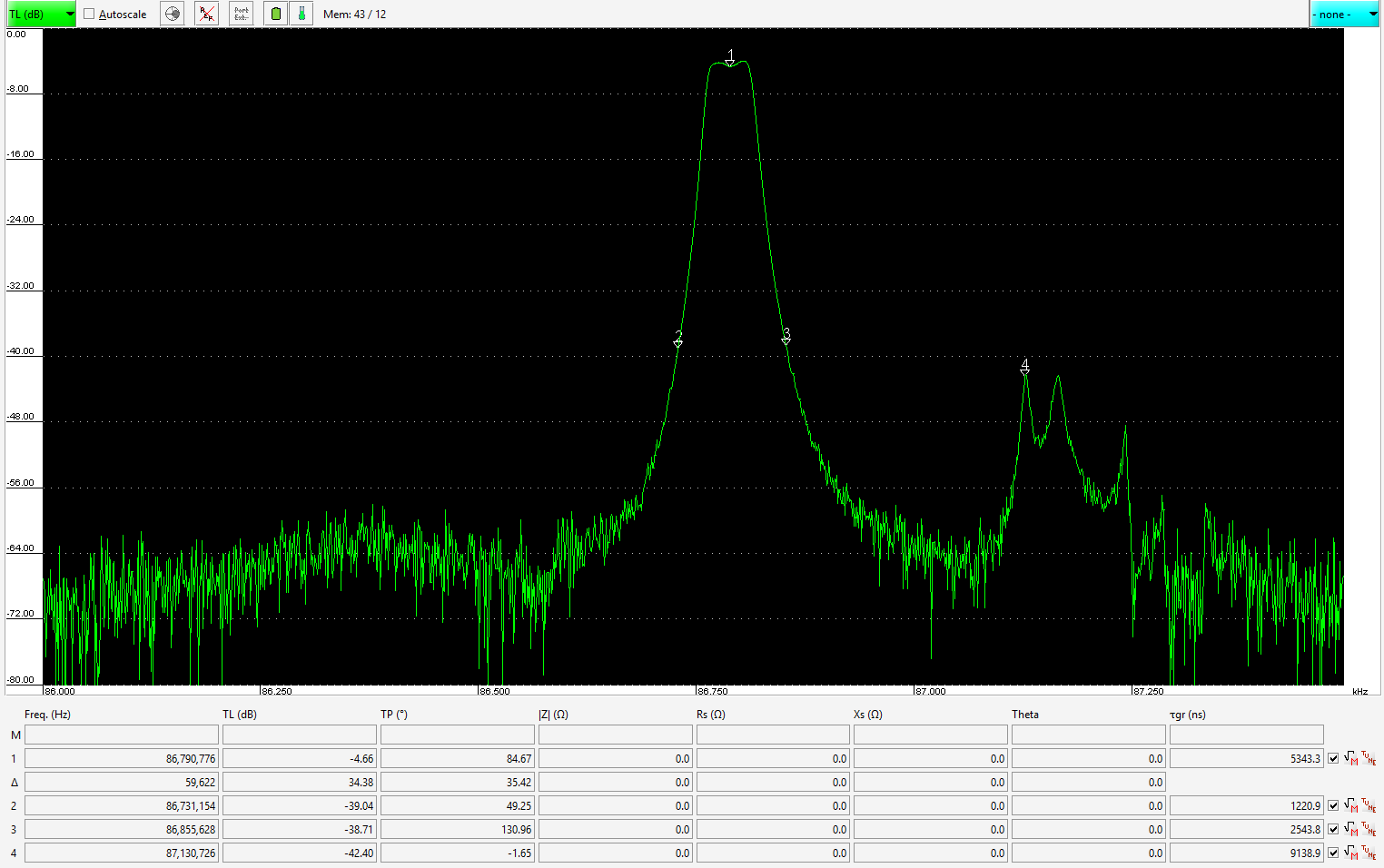The width and height of the screenshot is (1384, 868).
Task: Click marker 3 frequency field 86,855,628
Action: (122, 829)
